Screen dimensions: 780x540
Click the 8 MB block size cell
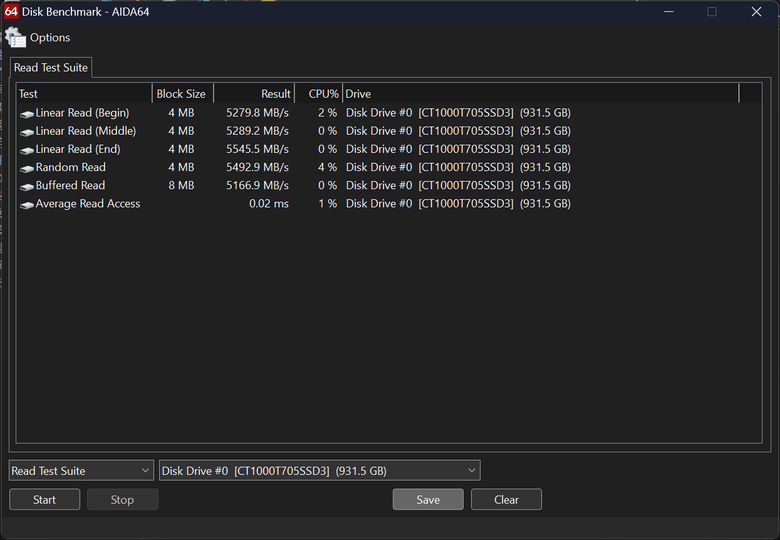(x=181, y=185)
